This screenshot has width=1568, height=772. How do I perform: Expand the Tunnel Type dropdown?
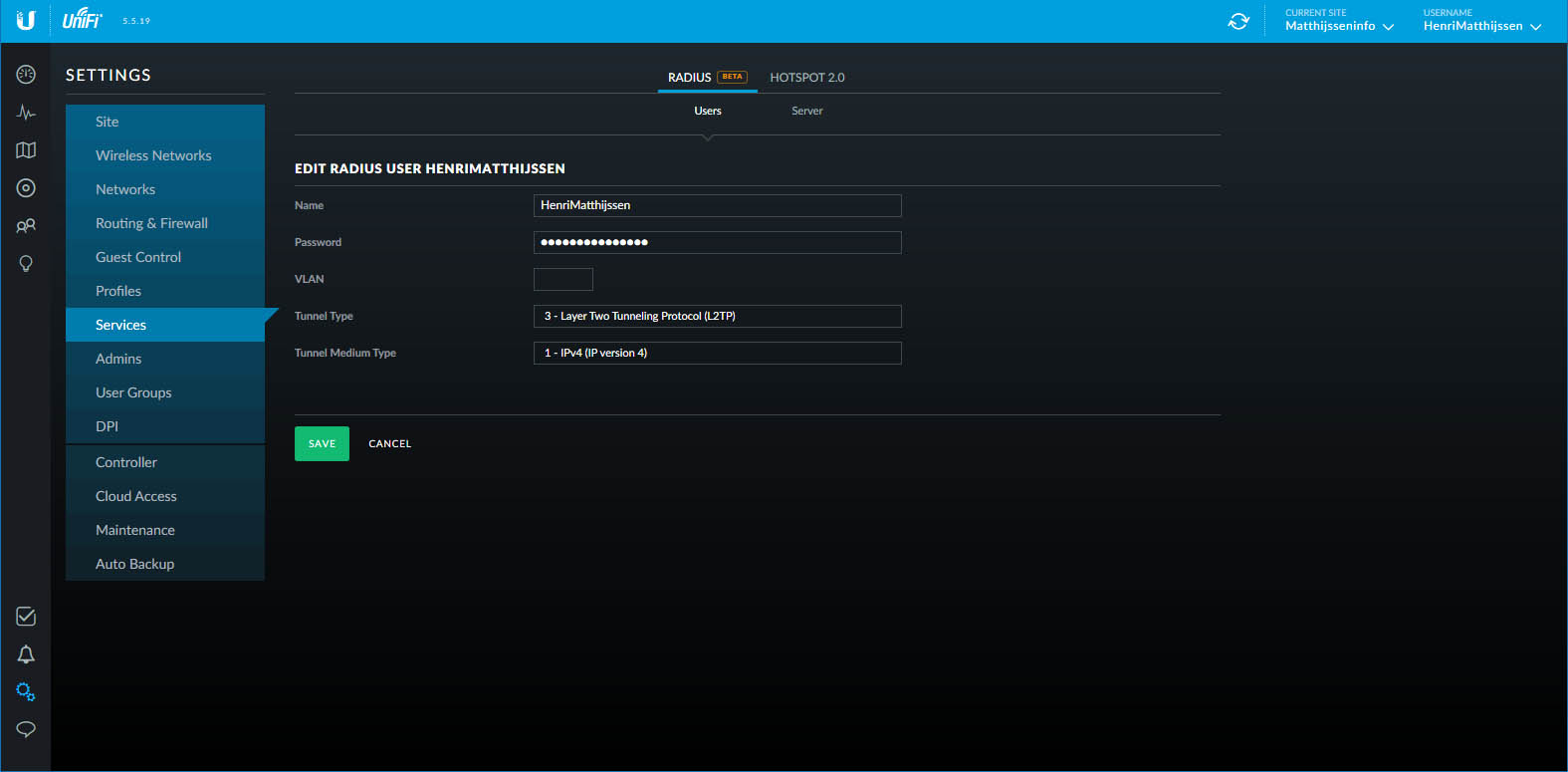coord(717,316)
